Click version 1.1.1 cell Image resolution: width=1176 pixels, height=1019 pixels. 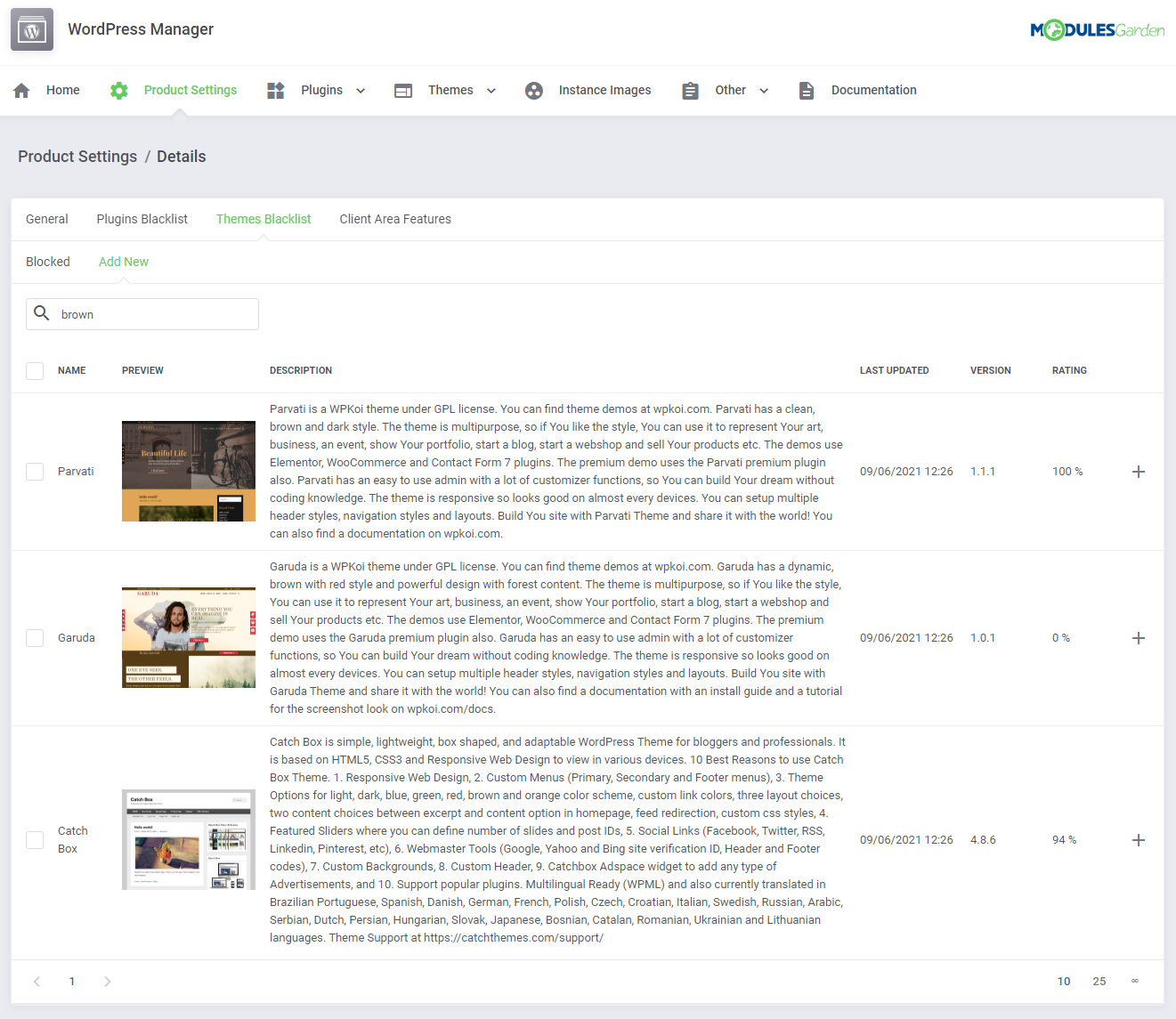(x=983, y=472)
